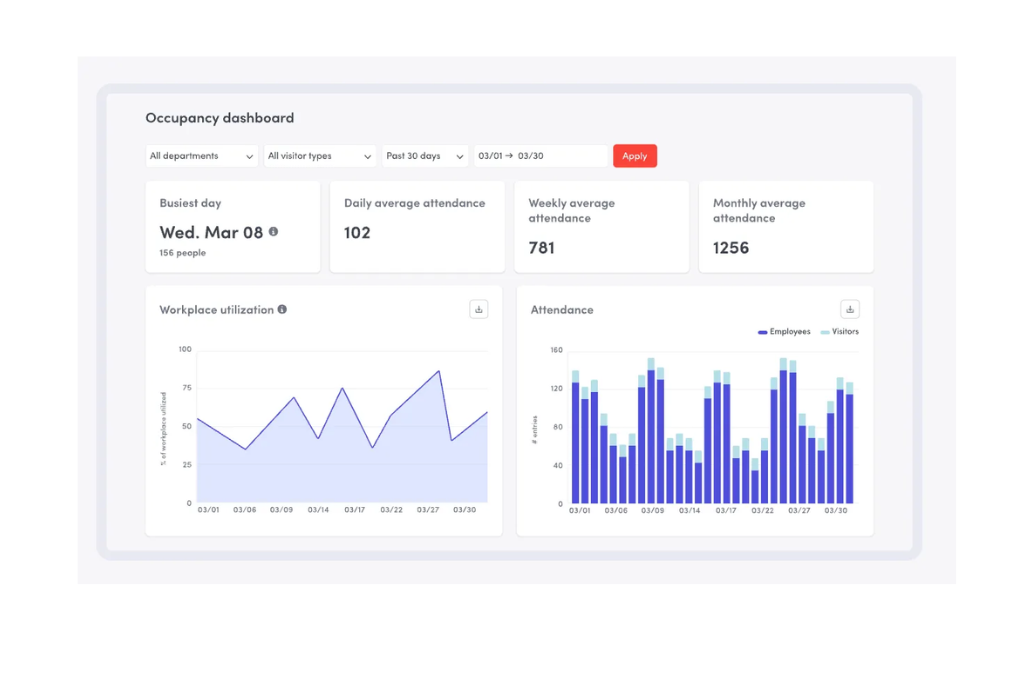Click the Attendance chart download icon

[849, 310]
